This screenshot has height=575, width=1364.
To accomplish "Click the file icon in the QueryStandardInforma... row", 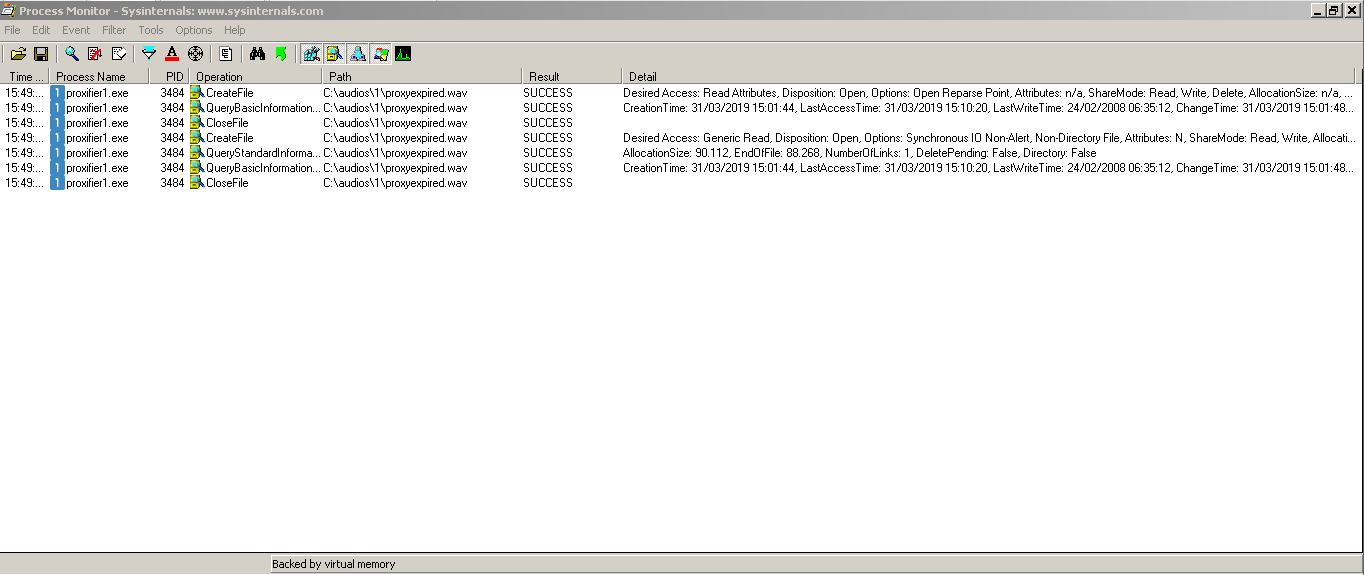I will click(x=197, y=153).
